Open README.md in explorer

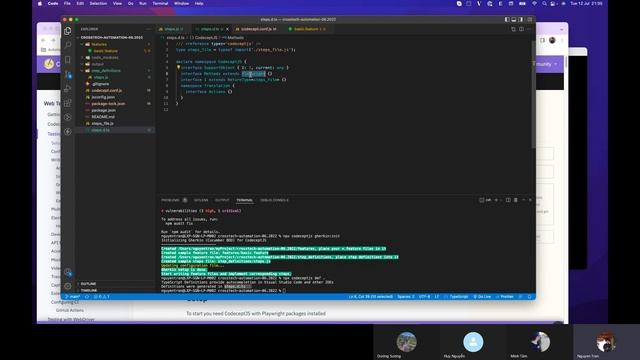(102, 117)
